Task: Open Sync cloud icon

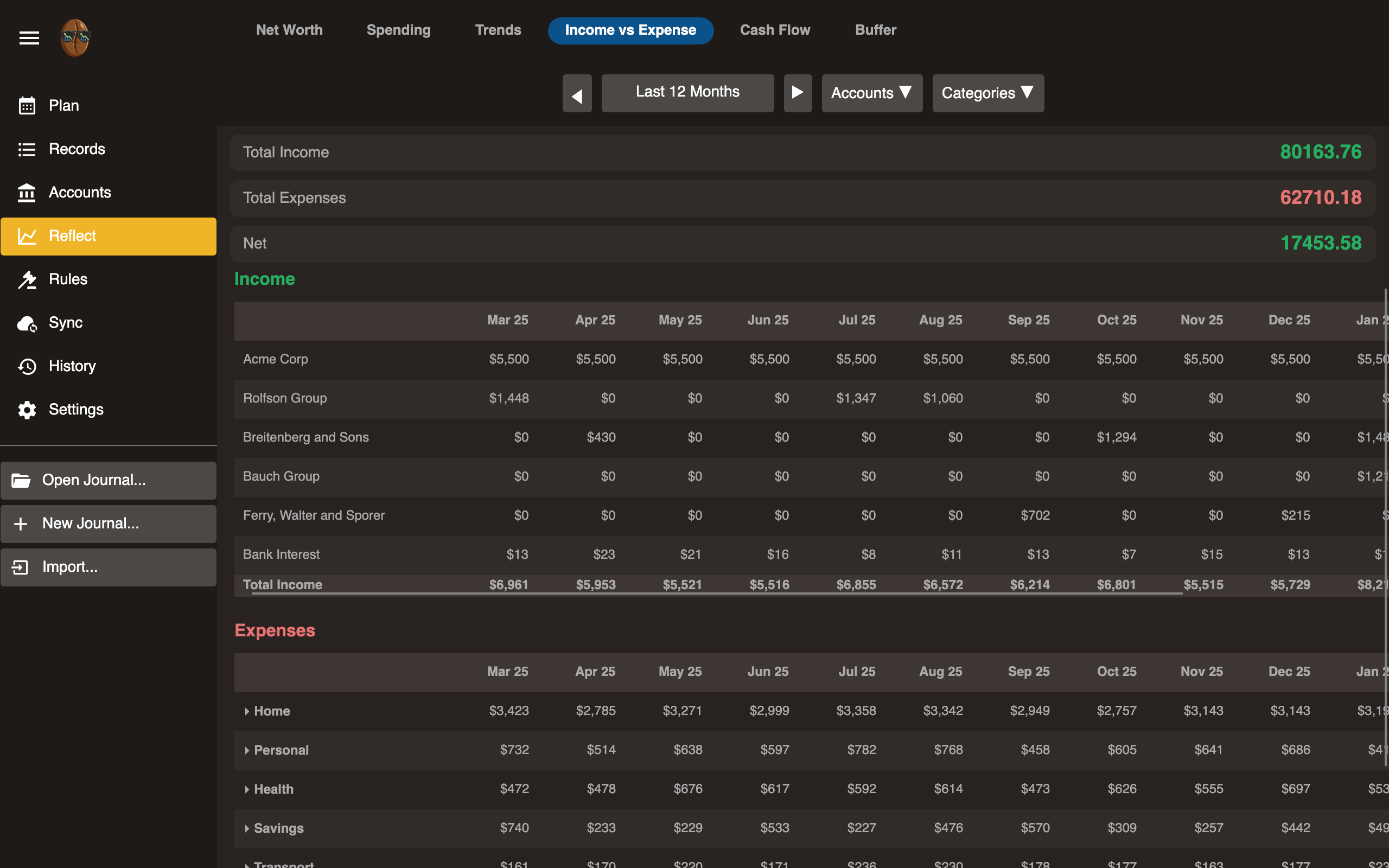Action: pyautogui.click(x=27, y=323)
